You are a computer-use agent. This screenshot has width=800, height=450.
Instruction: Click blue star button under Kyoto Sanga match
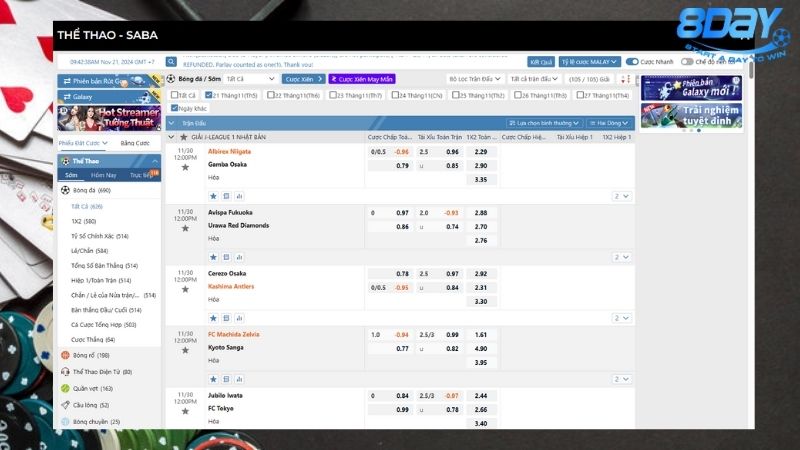pyautogui.click(x=213, y=379)
